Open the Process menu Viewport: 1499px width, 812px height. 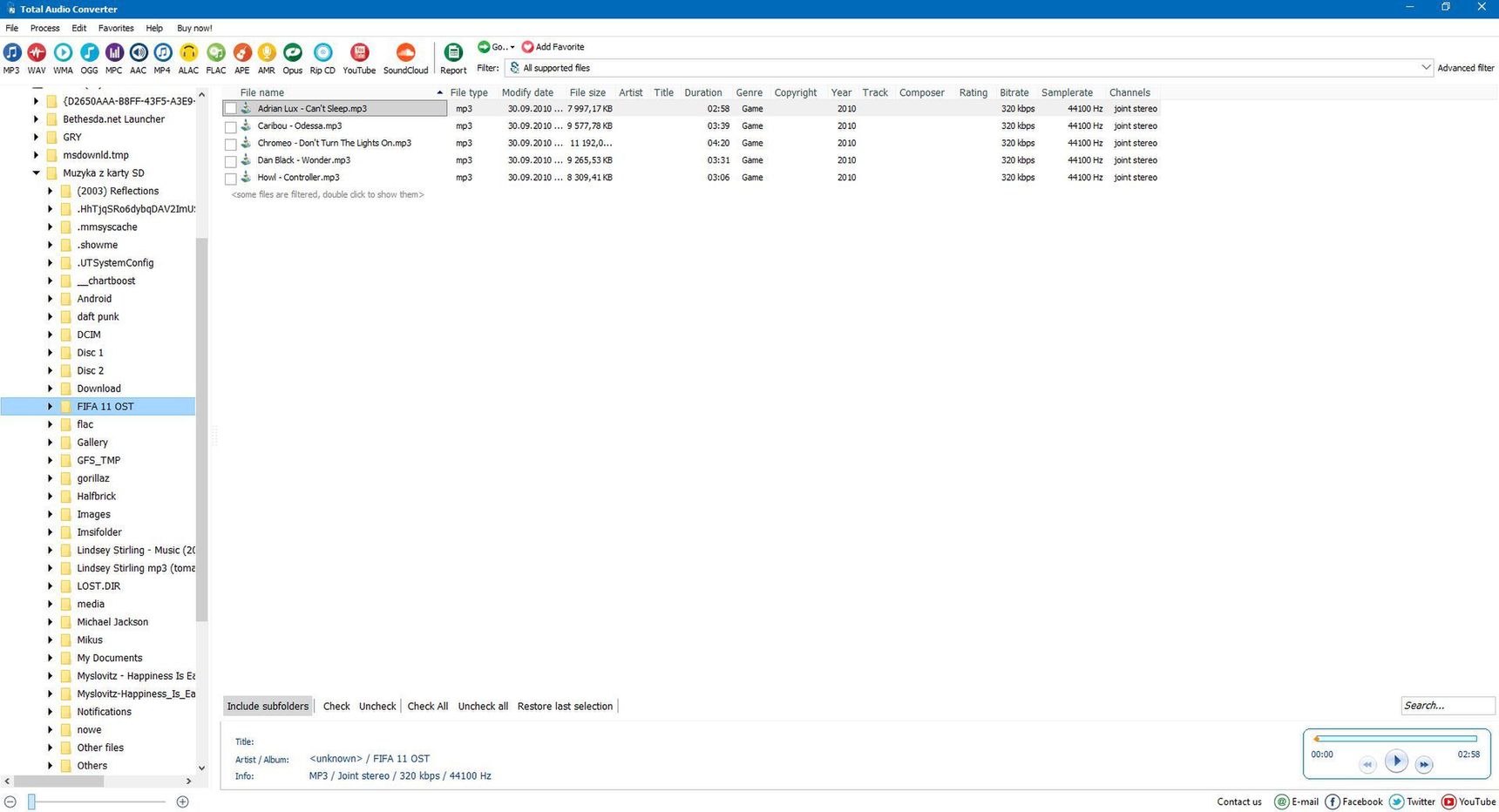pyautogui.click(x=45, y=28)
